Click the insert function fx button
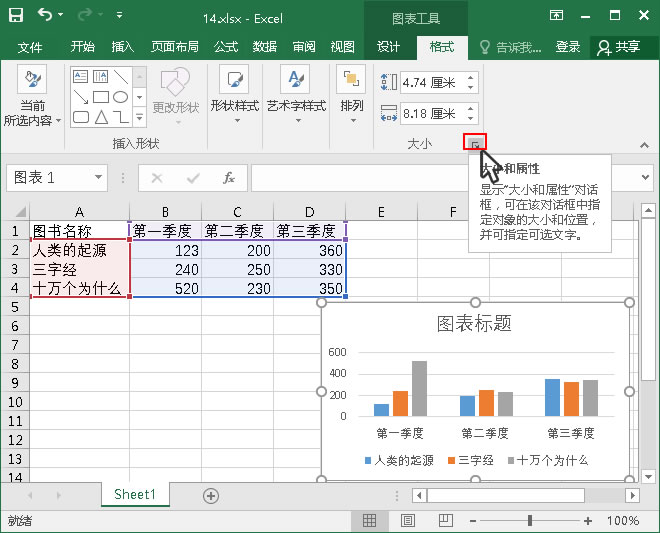Image resolution: width=660 pixels, height=533 pixels. (x=229, y=178)
